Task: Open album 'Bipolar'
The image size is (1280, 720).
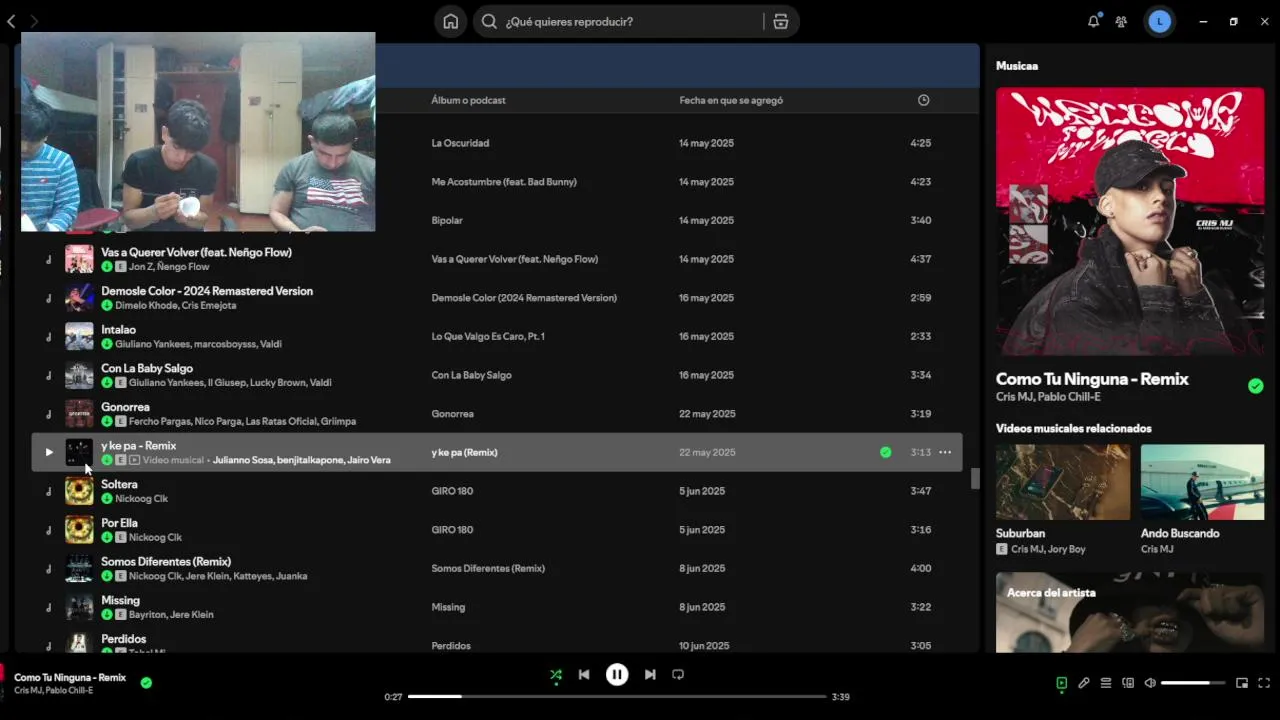Action: coord(447,220)
